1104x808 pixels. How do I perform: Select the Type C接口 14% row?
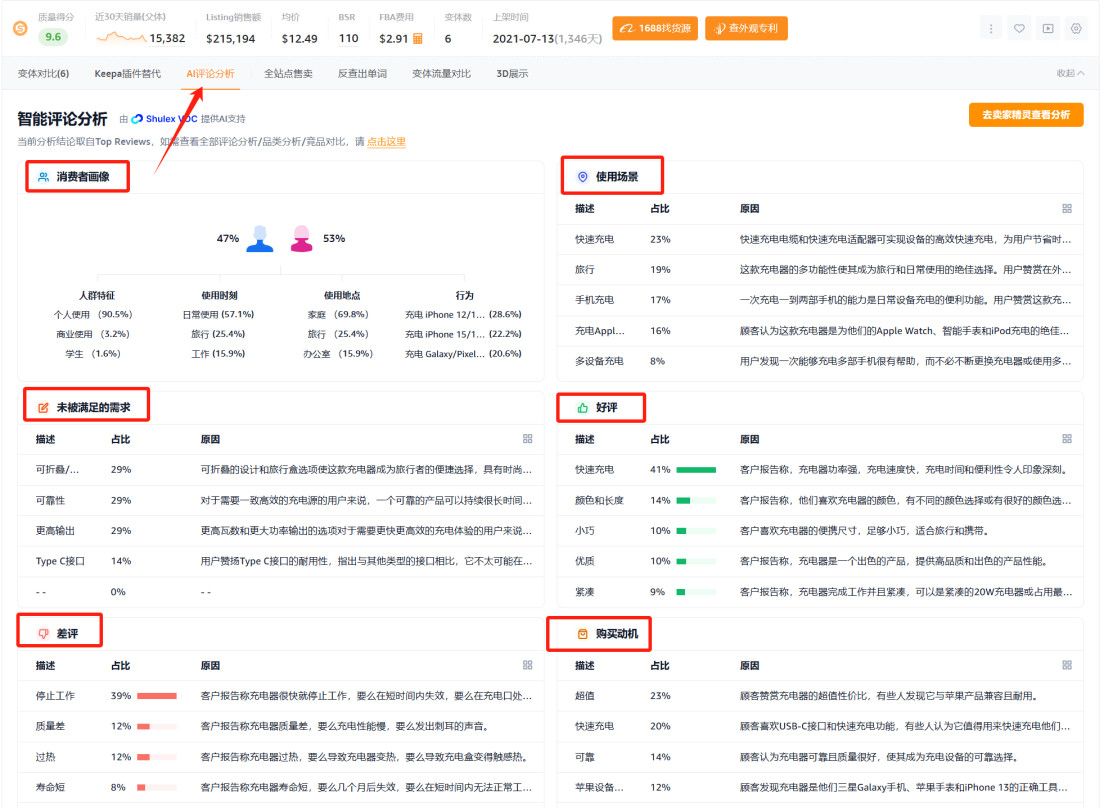click(x=281, y=561)
